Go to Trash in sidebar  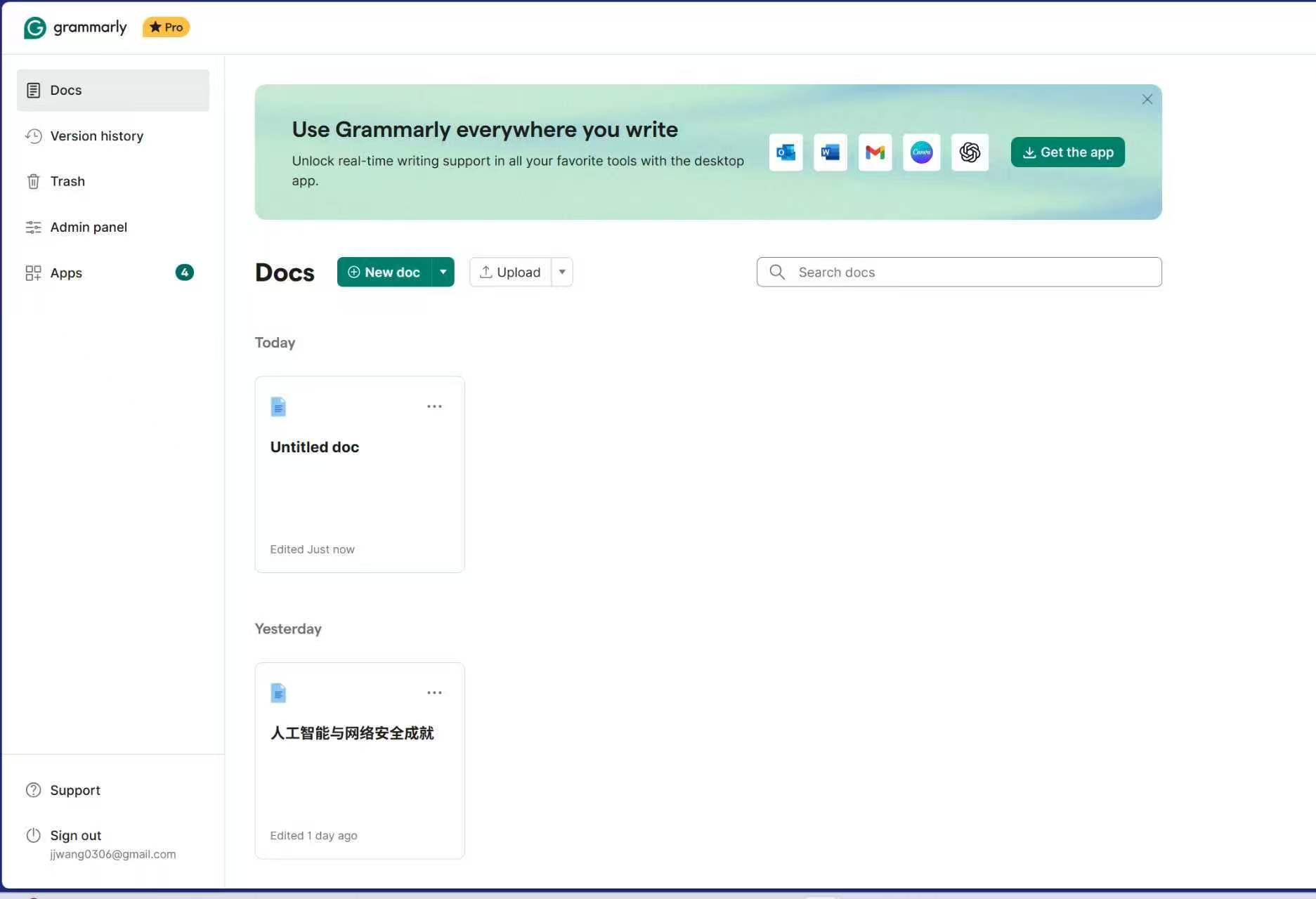coord(67,181)
